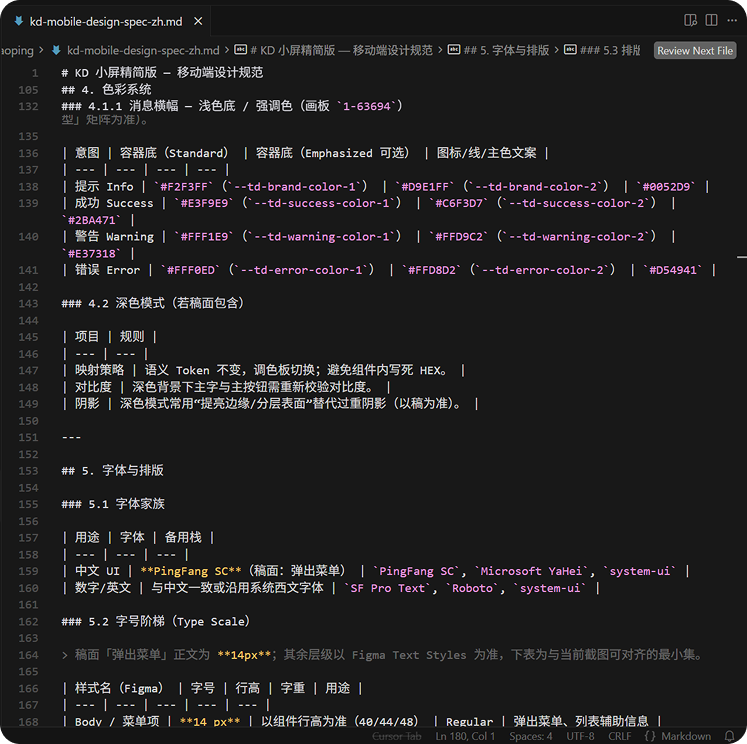The height and width of the screenshot is (744, 747).
Task: Open the '### 5.3 排版' breadcrumb dropdown
Action: point(610,50)
